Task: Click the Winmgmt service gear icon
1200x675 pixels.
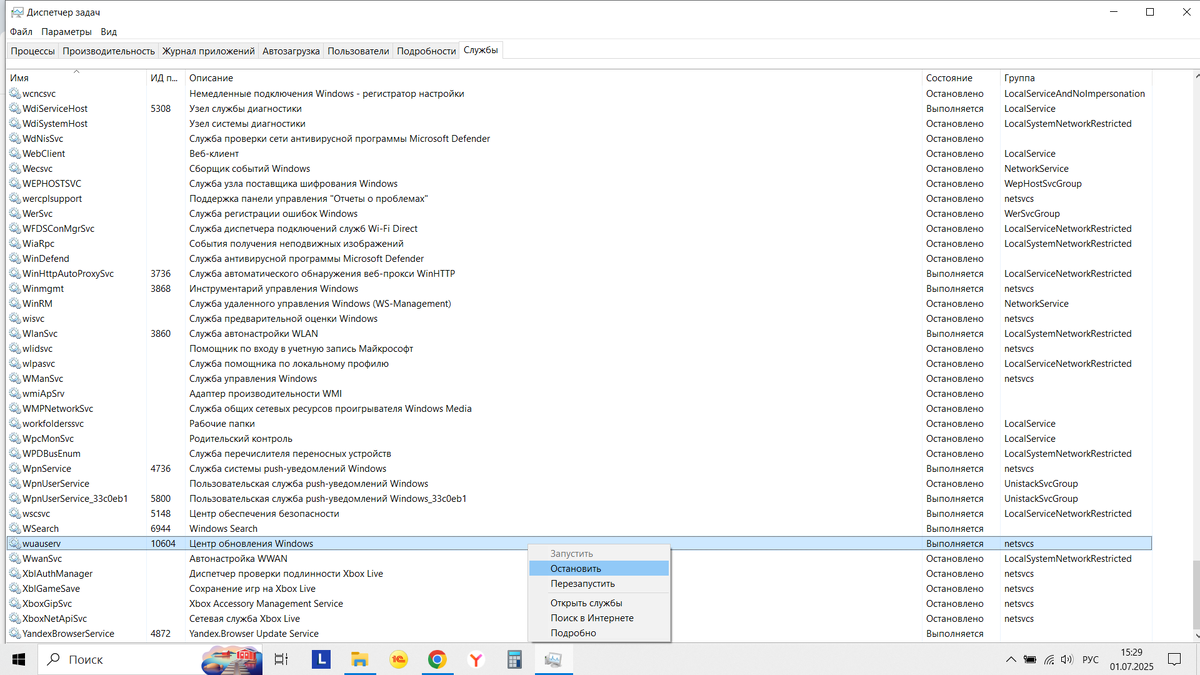Action: 14,289
